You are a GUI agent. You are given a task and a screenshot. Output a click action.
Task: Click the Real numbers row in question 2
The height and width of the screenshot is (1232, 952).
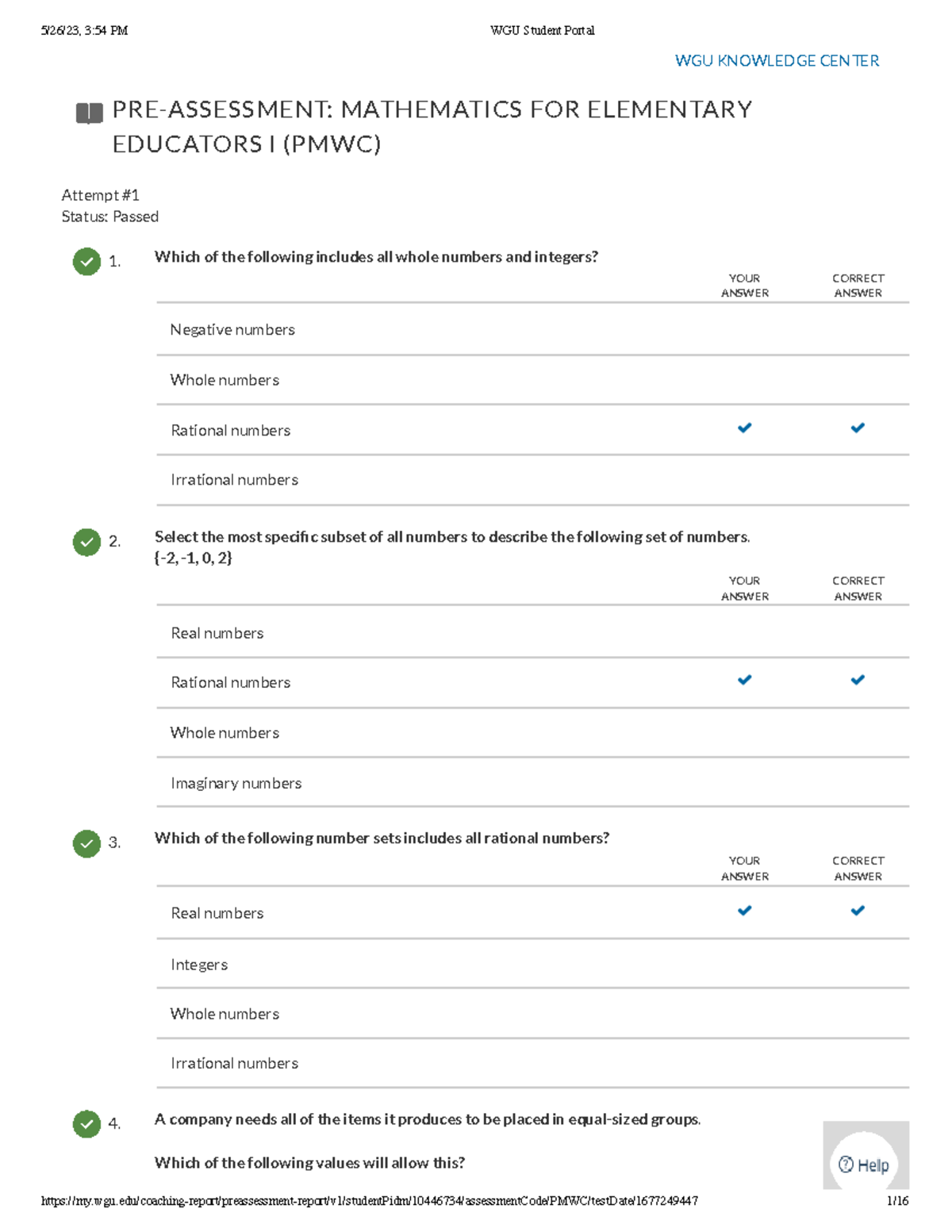point(217,633)
